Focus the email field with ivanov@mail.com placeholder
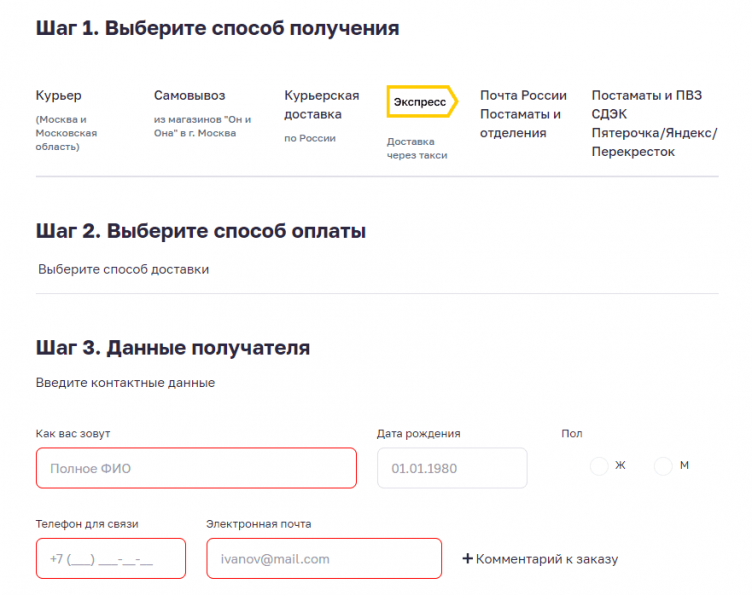This screenshot has height=595, width=752. [324, 559]
